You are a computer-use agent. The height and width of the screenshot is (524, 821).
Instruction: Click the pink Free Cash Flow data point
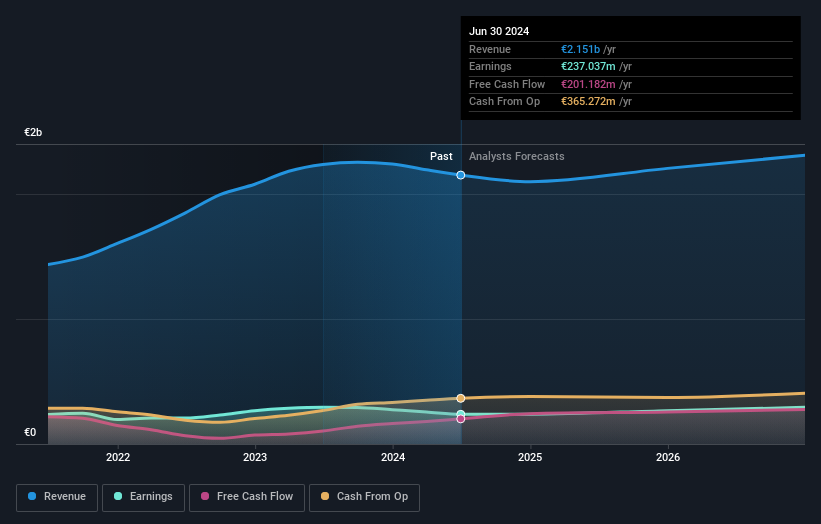461,419
